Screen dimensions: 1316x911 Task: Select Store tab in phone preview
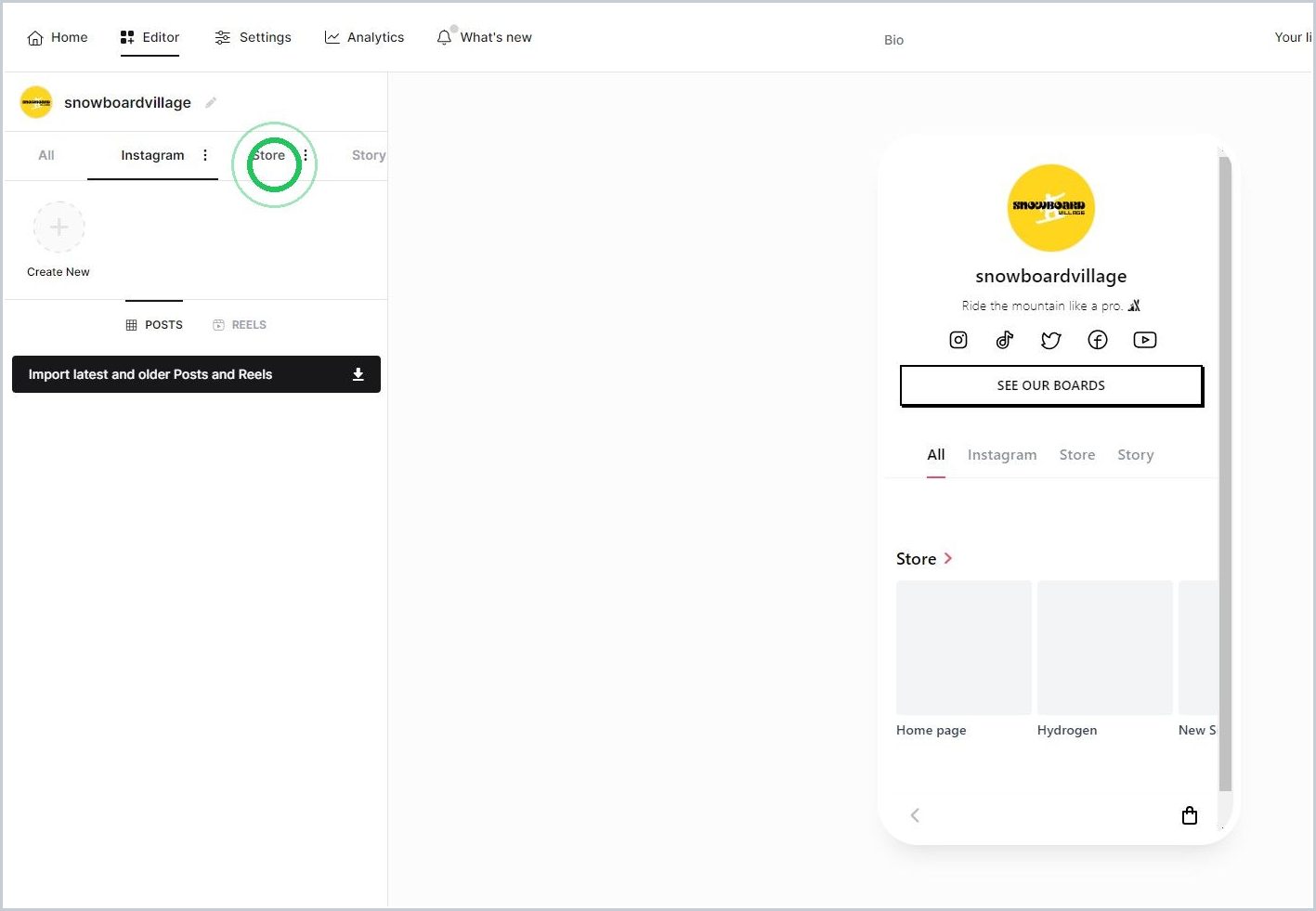[x=1077, y=455]
